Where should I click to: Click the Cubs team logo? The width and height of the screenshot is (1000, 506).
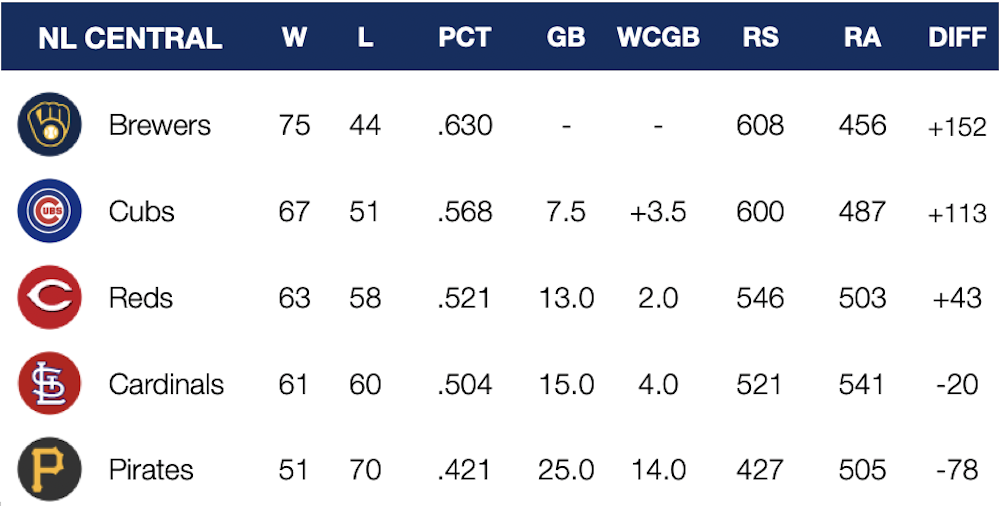point(47,212)
